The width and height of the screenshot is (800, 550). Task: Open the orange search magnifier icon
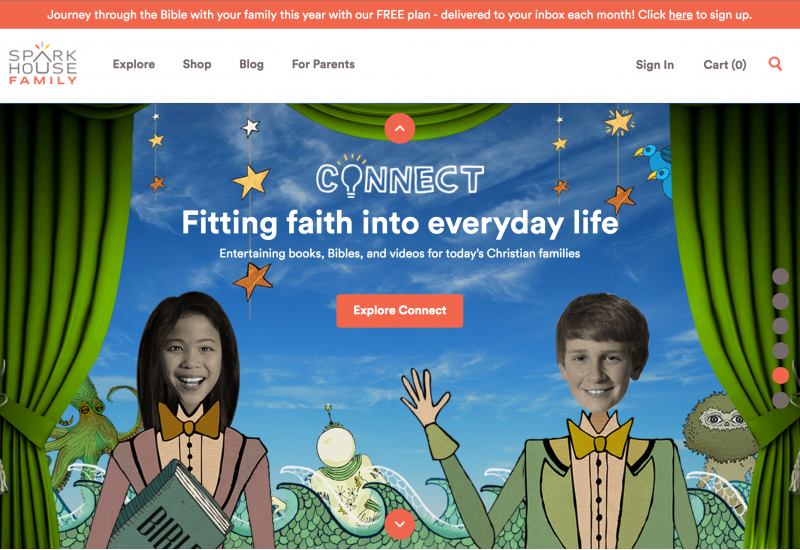[x=775, y=64]
